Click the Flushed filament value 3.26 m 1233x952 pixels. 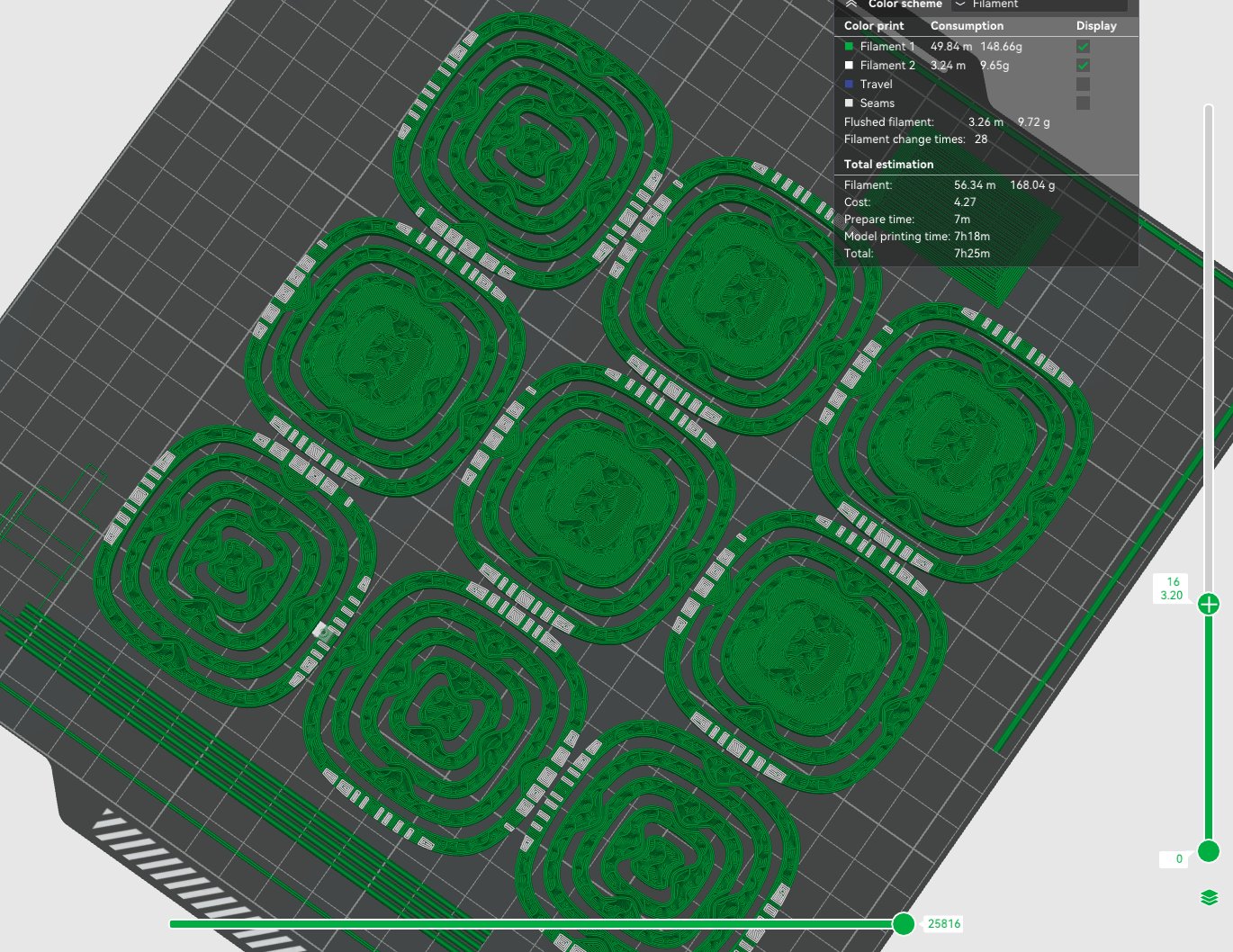[985, 121]
